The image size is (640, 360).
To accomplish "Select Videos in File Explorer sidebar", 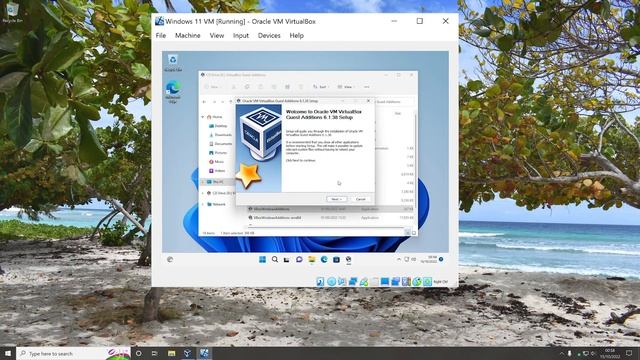I will pos(217,171).
